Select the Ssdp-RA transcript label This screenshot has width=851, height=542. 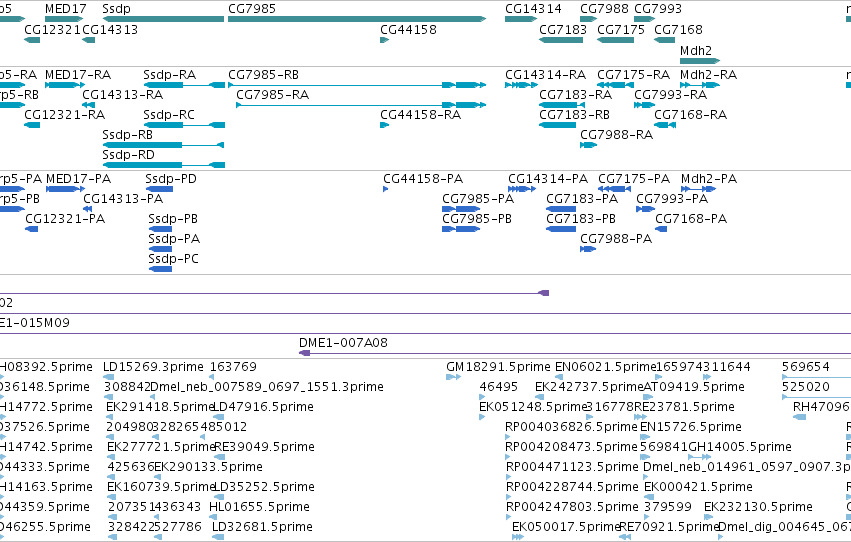click(169, 75)
